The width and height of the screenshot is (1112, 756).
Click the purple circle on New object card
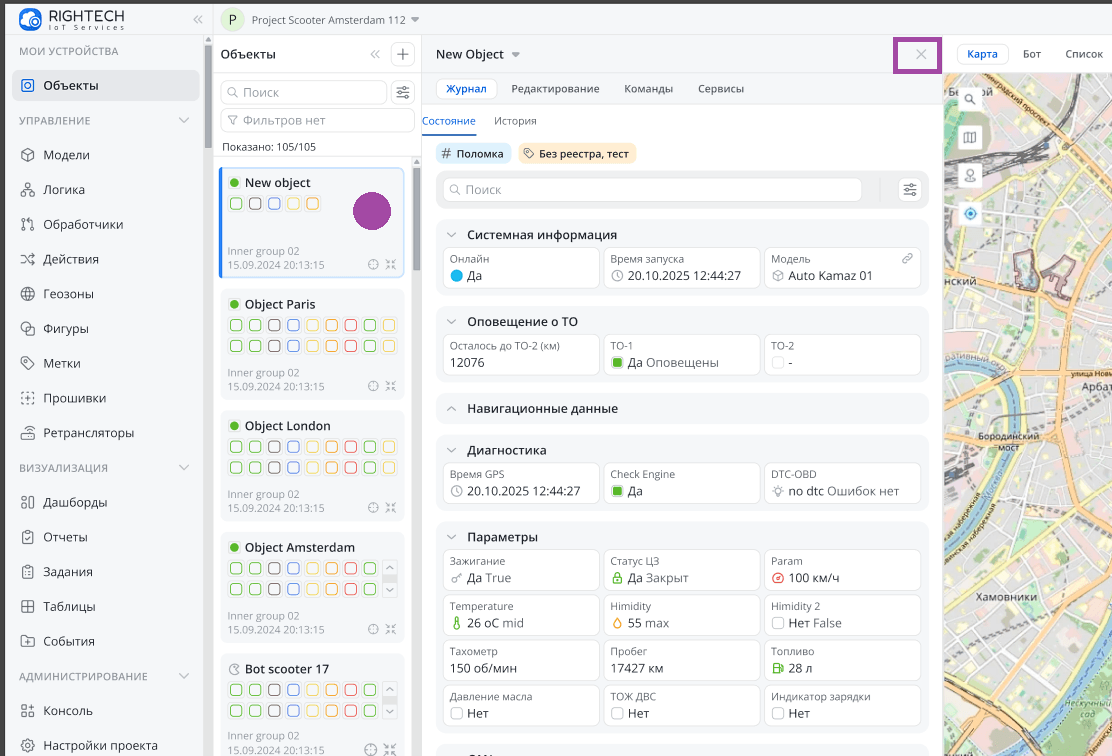pyautogui.click(x=372, y=211)
